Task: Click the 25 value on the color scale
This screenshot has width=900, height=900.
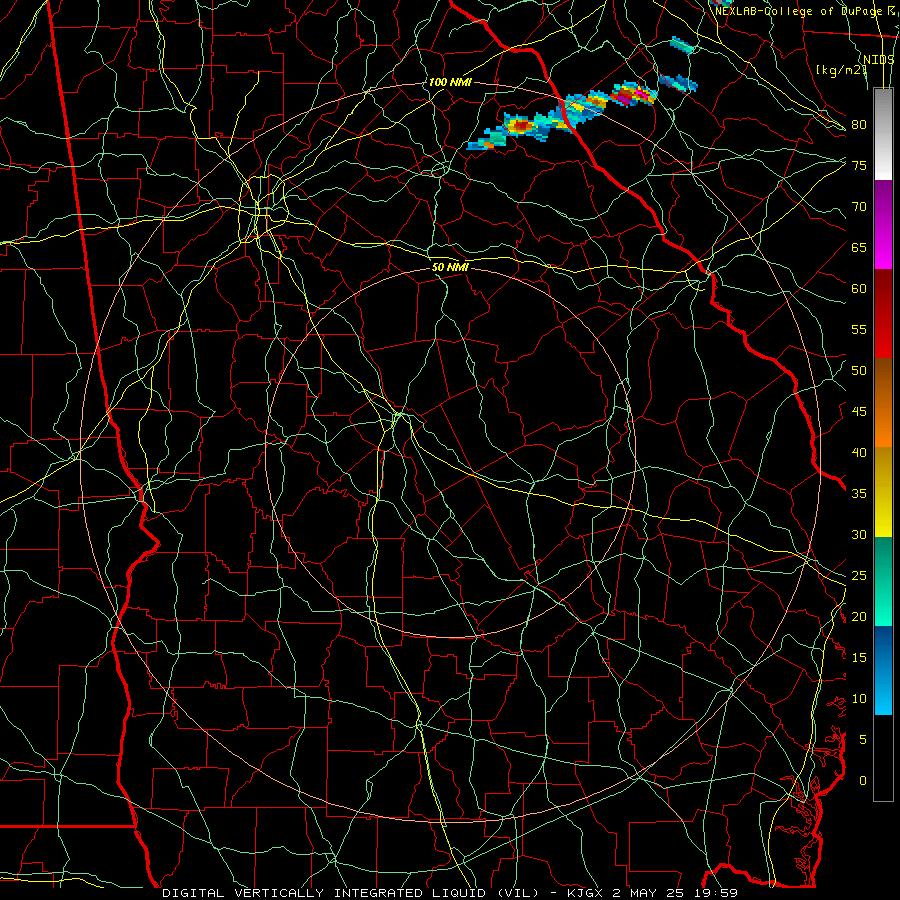Action: [x=859, y=576]
